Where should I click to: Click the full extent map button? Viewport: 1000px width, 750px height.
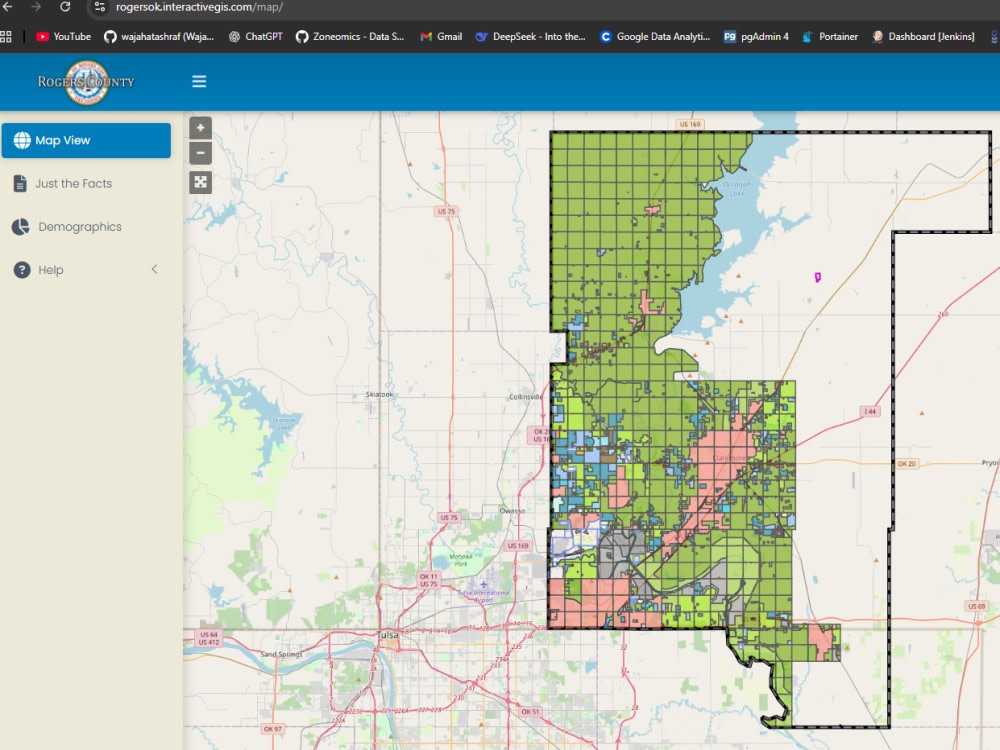pyautogui.click(x=200, y=182)
